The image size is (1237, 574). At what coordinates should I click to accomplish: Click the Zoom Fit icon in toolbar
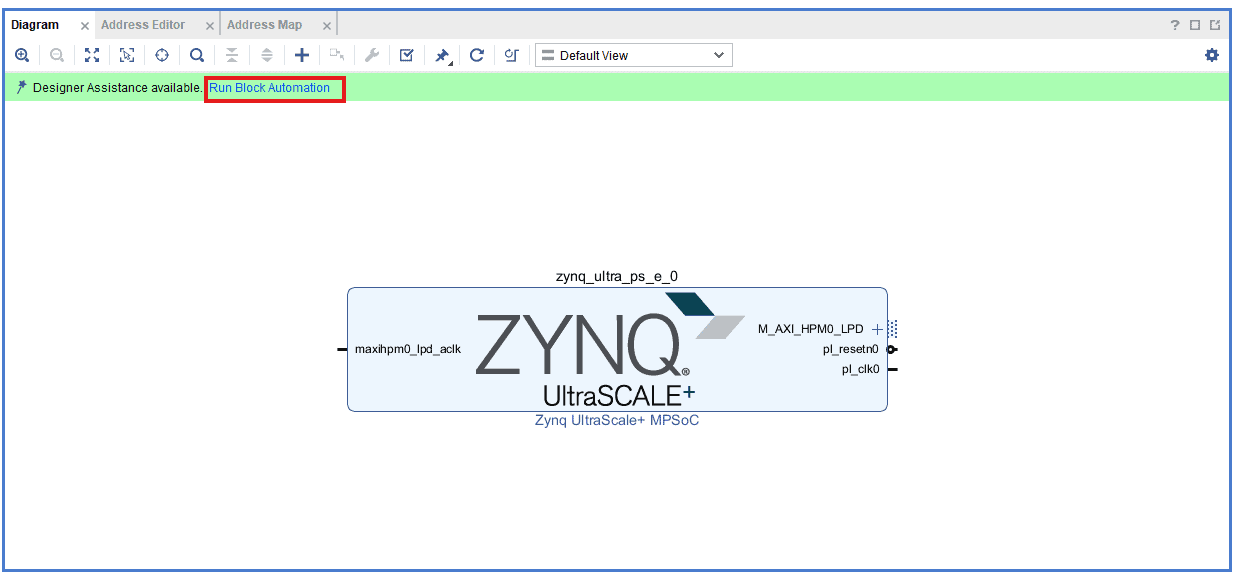tap(92, 56)
